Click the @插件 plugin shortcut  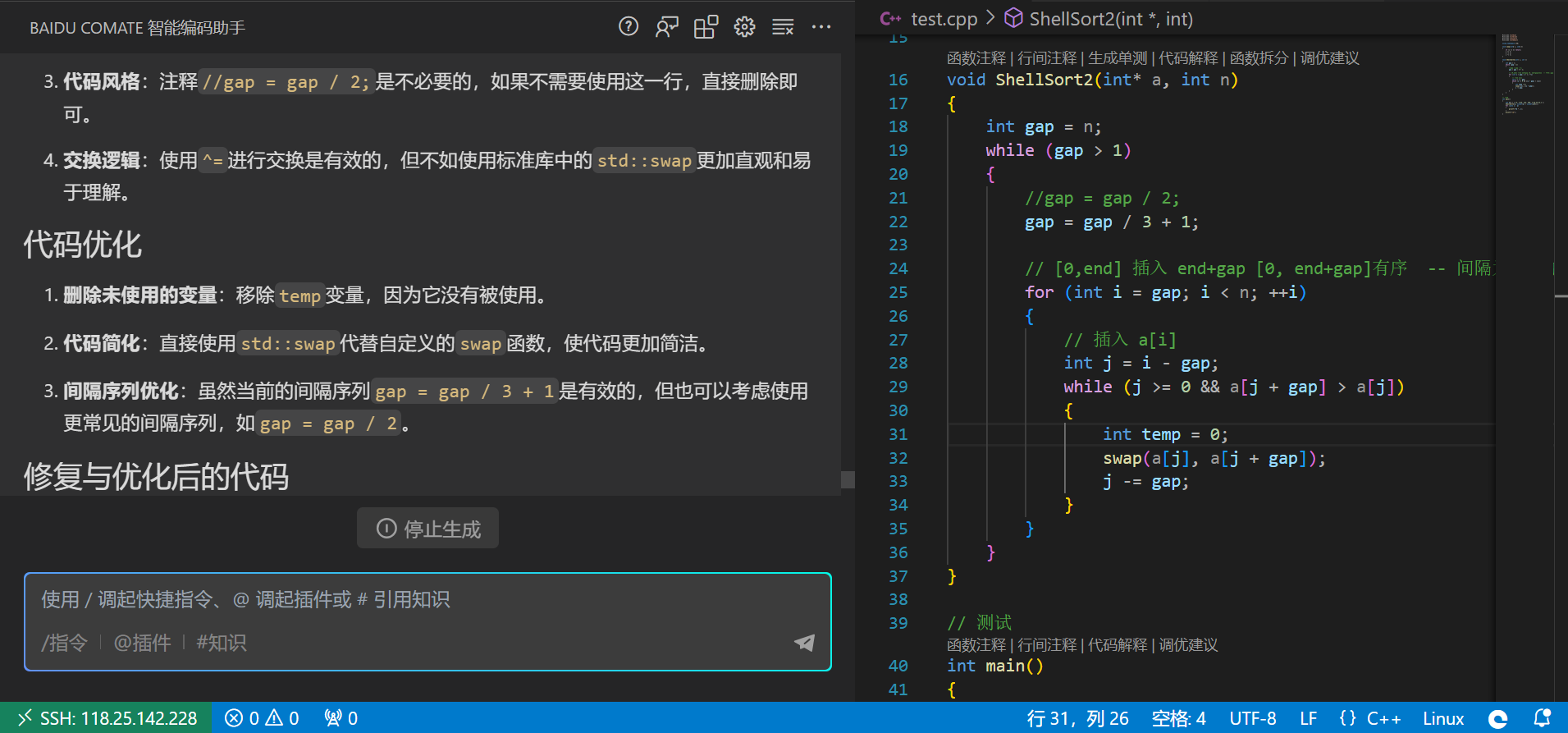pyautogui.click(x=142, y=643)
